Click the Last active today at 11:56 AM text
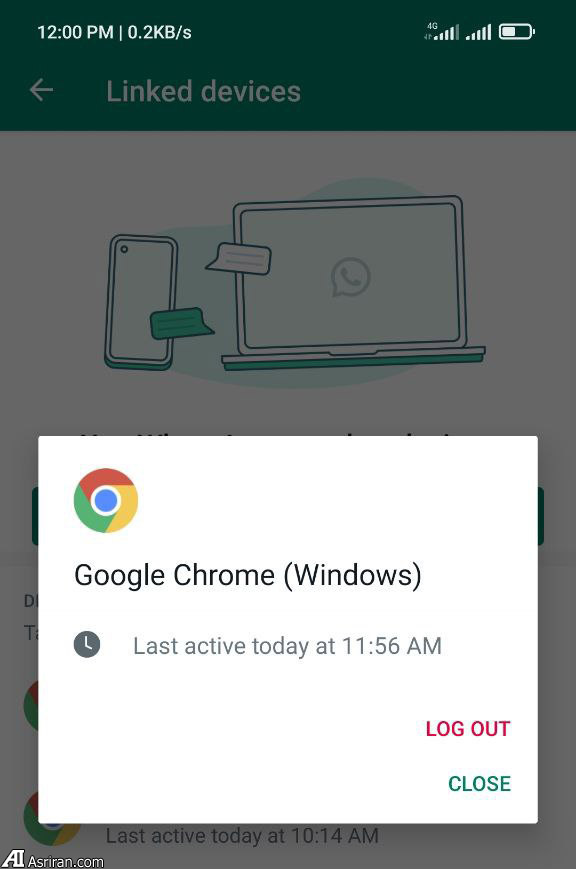 point(287,646)
